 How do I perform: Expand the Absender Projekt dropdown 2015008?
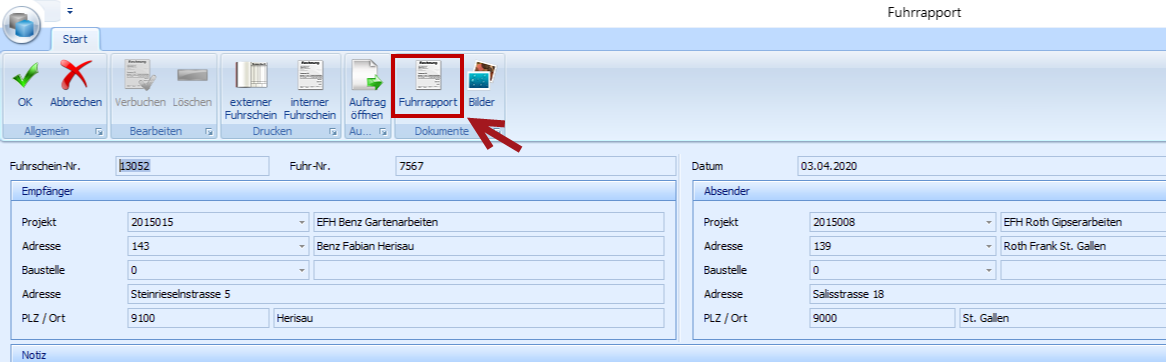[988, 222]
